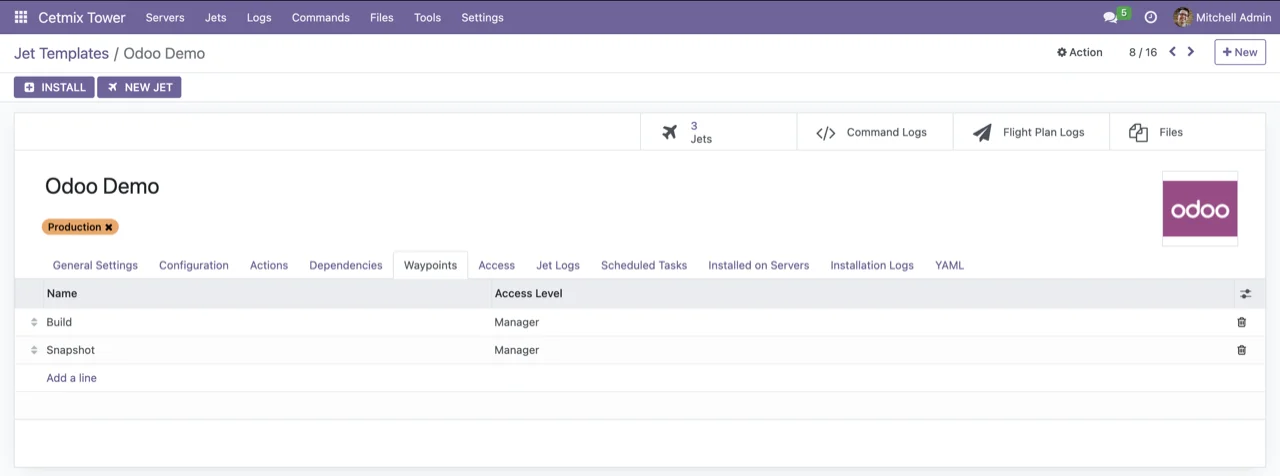1280x476 pixels.
Task: Expand the Servers menu
Action: click(x=165, y=17)
